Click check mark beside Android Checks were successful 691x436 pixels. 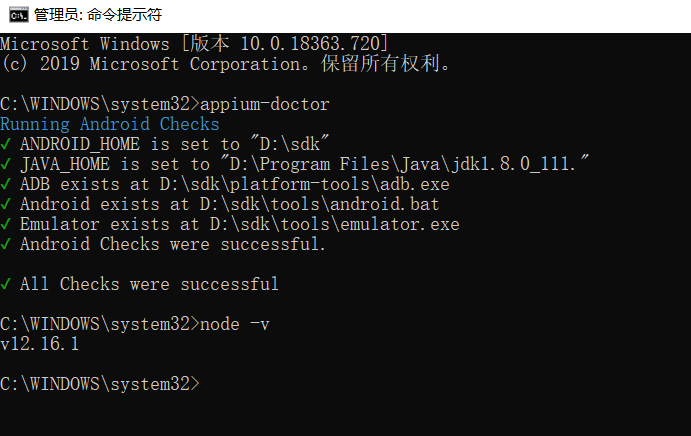[6, 244]
